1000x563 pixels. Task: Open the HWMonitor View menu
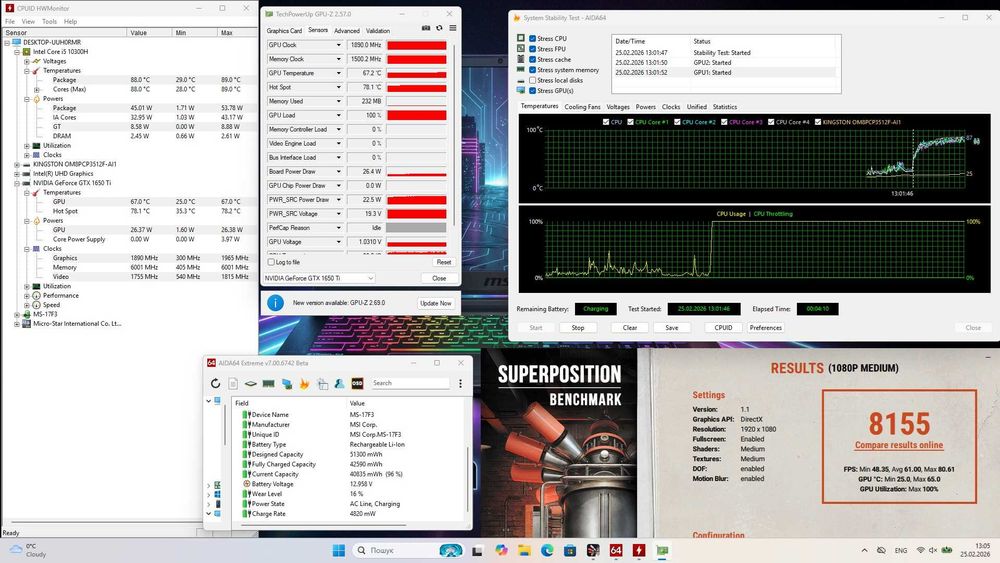[28, 21]
